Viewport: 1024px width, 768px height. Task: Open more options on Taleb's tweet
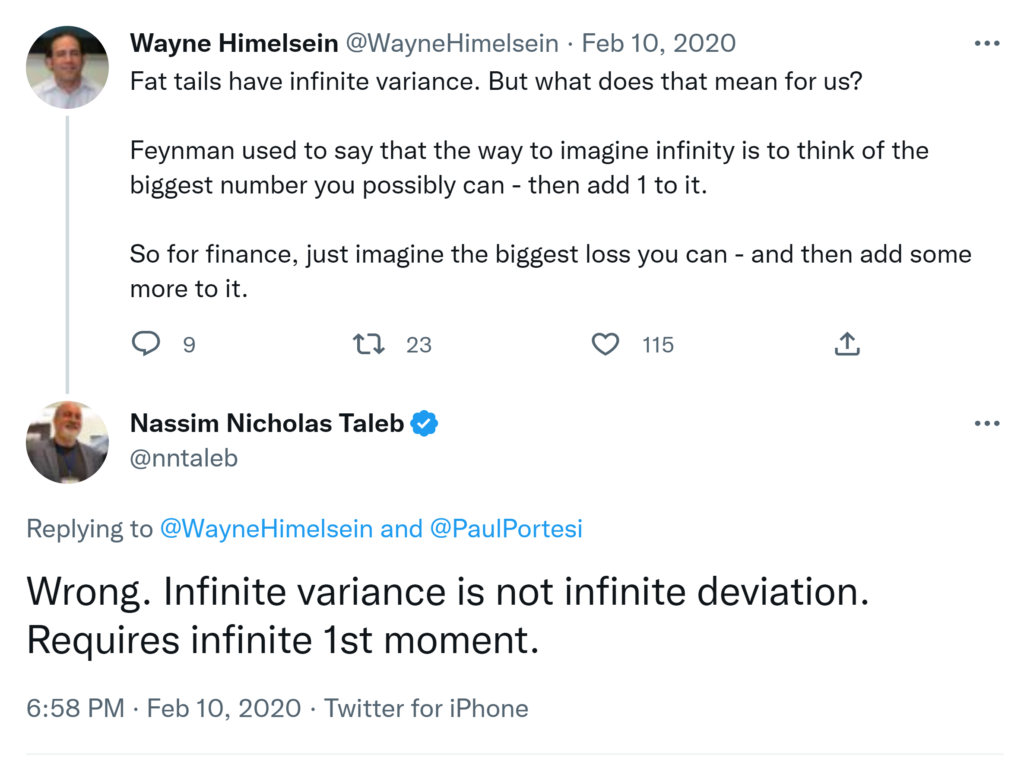(986, 424)
